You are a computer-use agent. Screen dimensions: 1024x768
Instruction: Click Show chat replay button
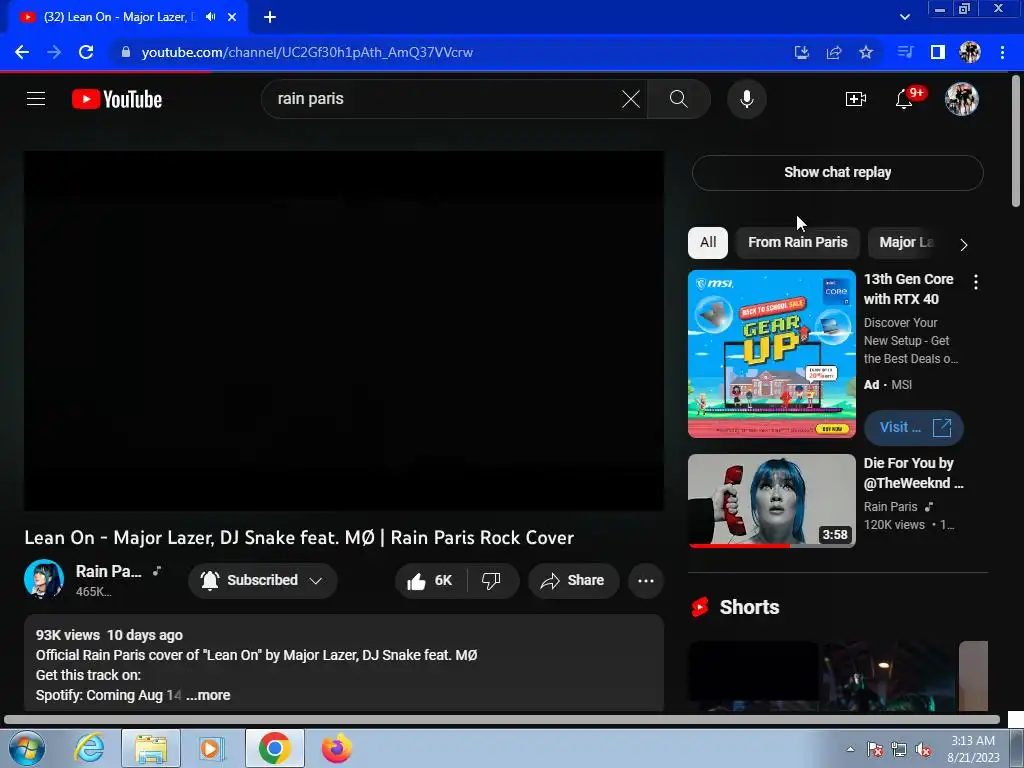(x=837, y=172)
